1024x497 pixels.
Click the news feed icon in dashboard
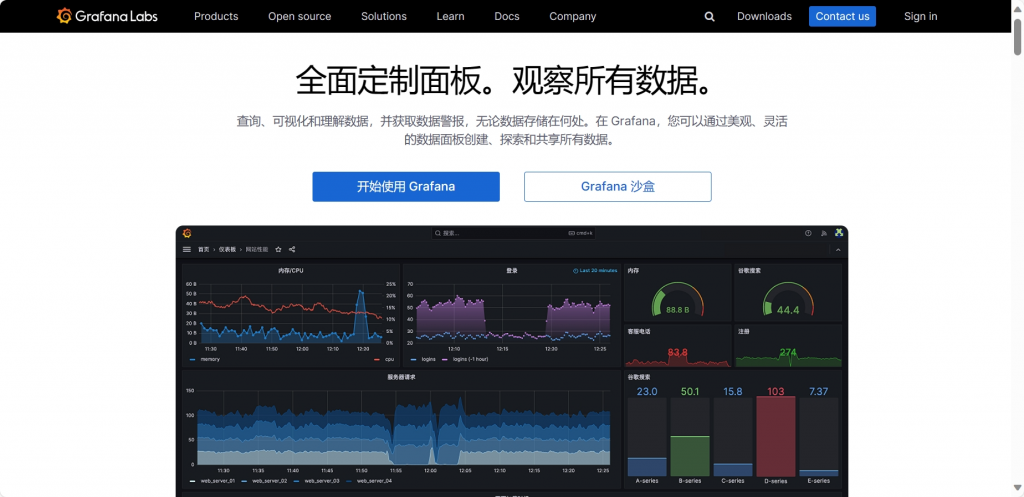824,233
